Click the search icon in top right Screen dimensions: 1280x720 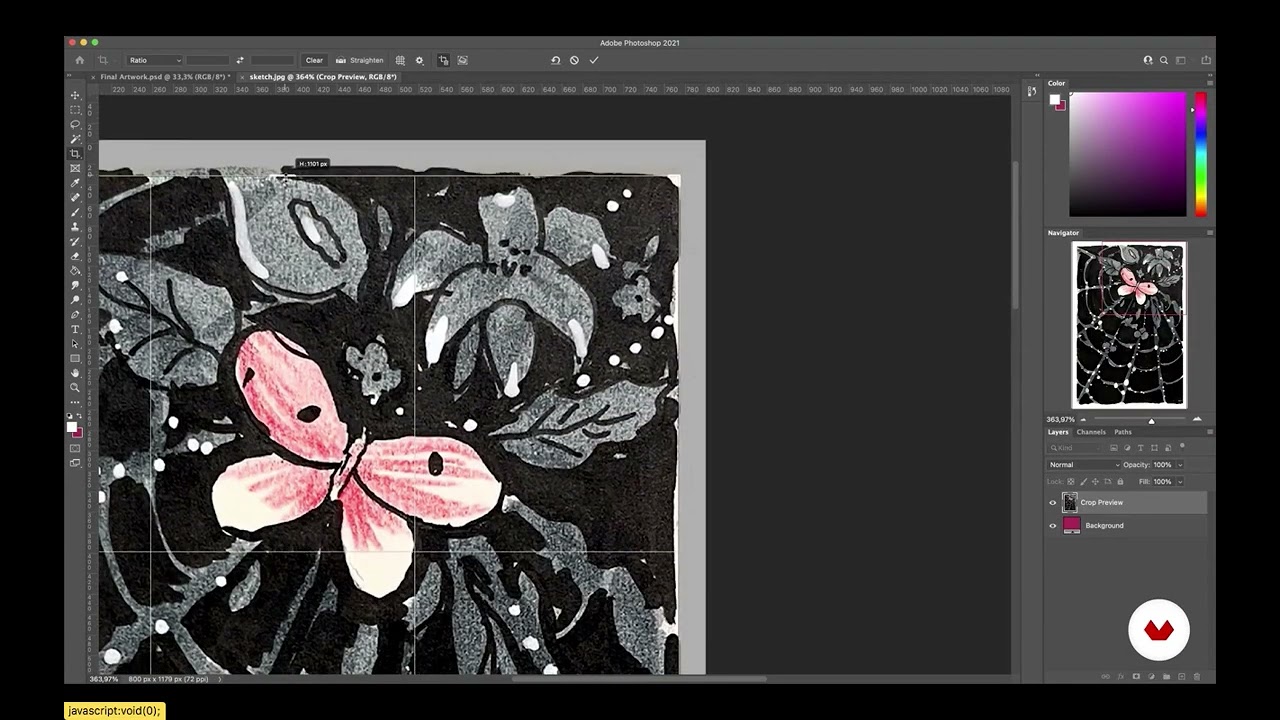coord(1163,60)
